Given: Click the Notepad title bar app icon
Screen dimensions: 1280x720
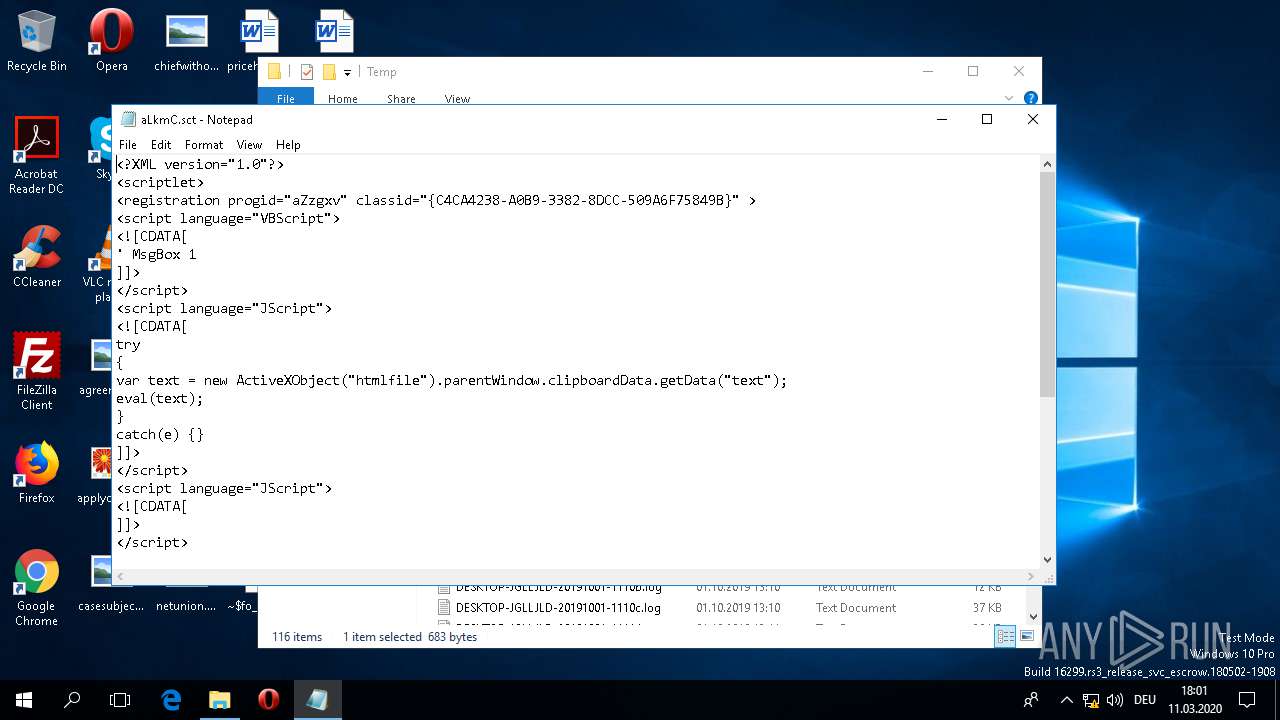Looking at the screenshot, I should [x=128, y=119].
